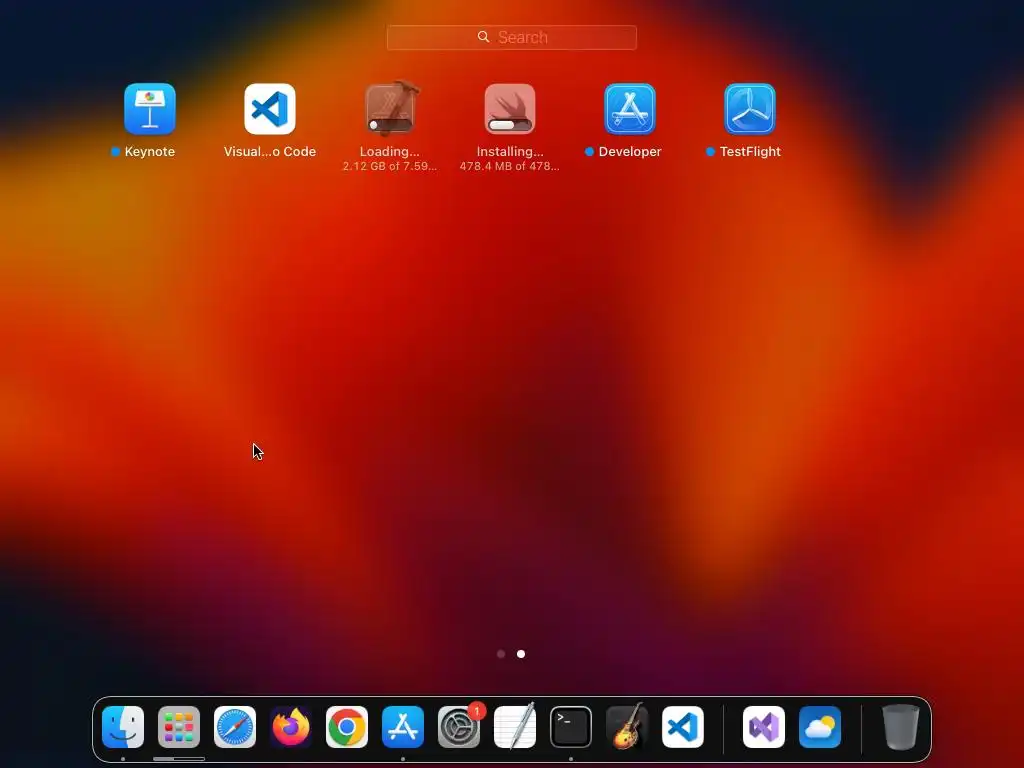Switch to the first Launchpad page dot
Viewport: 1024px width, 768px height.
pos(501,654)
